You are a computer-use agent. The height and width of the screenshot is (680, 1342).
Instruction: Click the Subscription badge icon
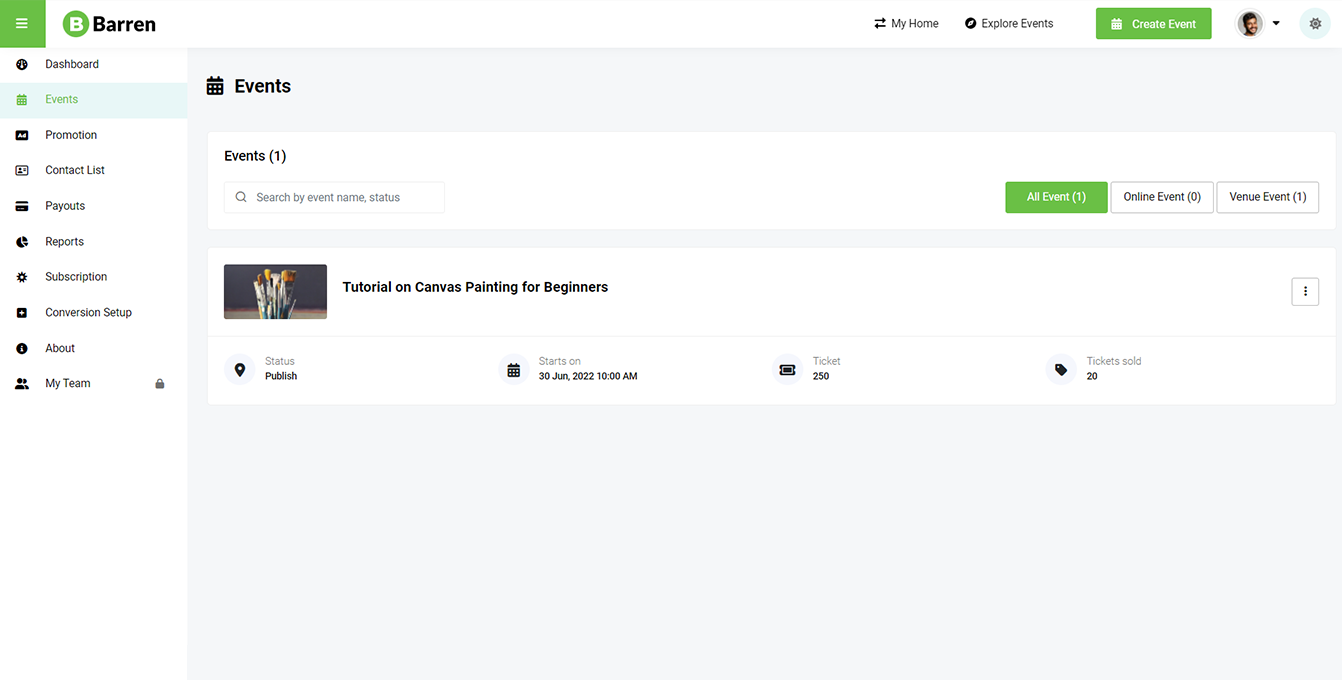tap(22, 277)
